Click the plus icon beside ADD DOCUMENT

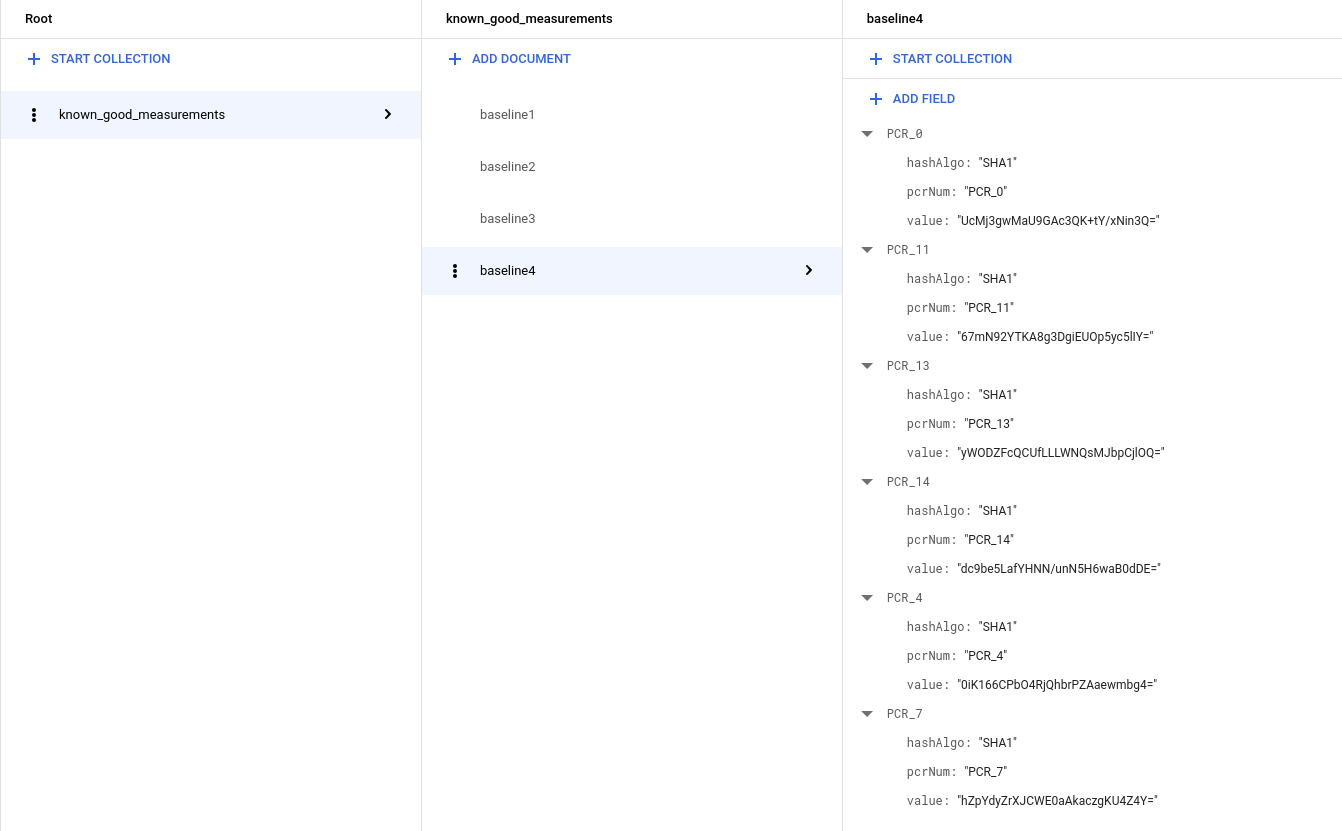[455, 59]
